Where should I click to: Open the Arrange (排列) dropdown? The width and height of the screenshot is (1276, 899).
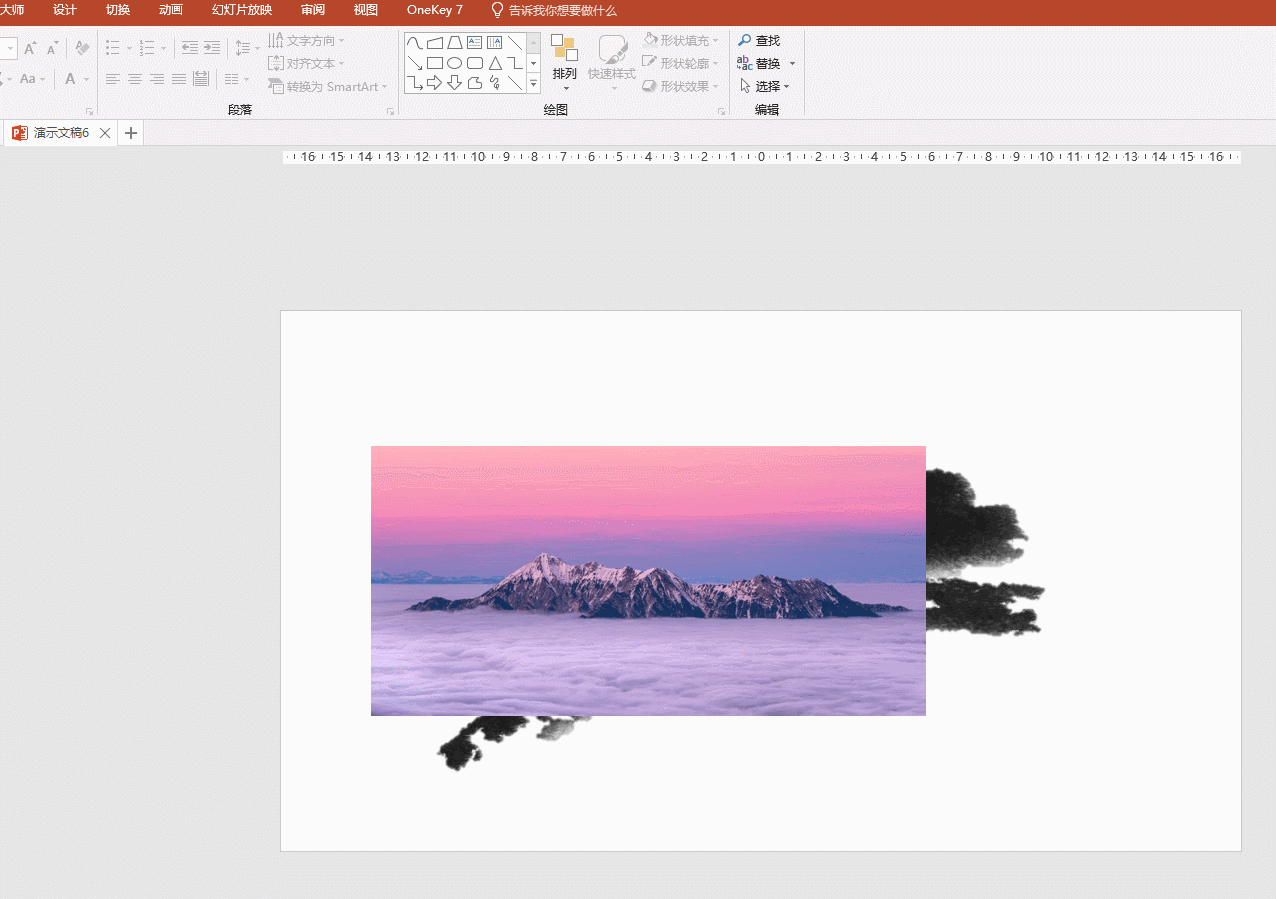click(x=565, y=62)
